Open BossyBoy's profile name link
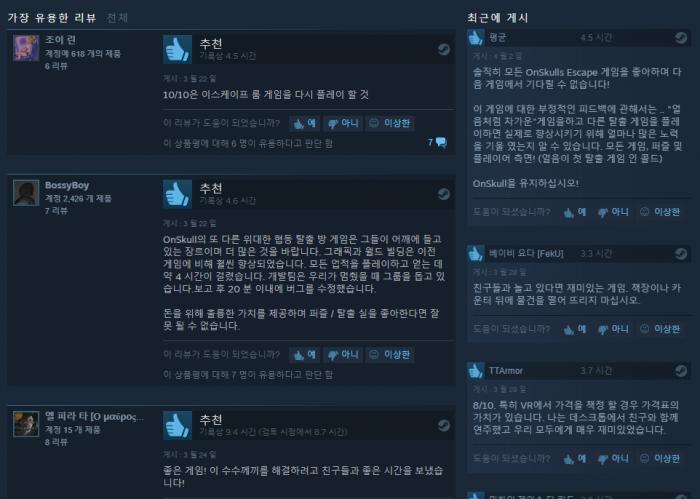Viewport: 700px width, 499px height. click(x=67, y=185)
